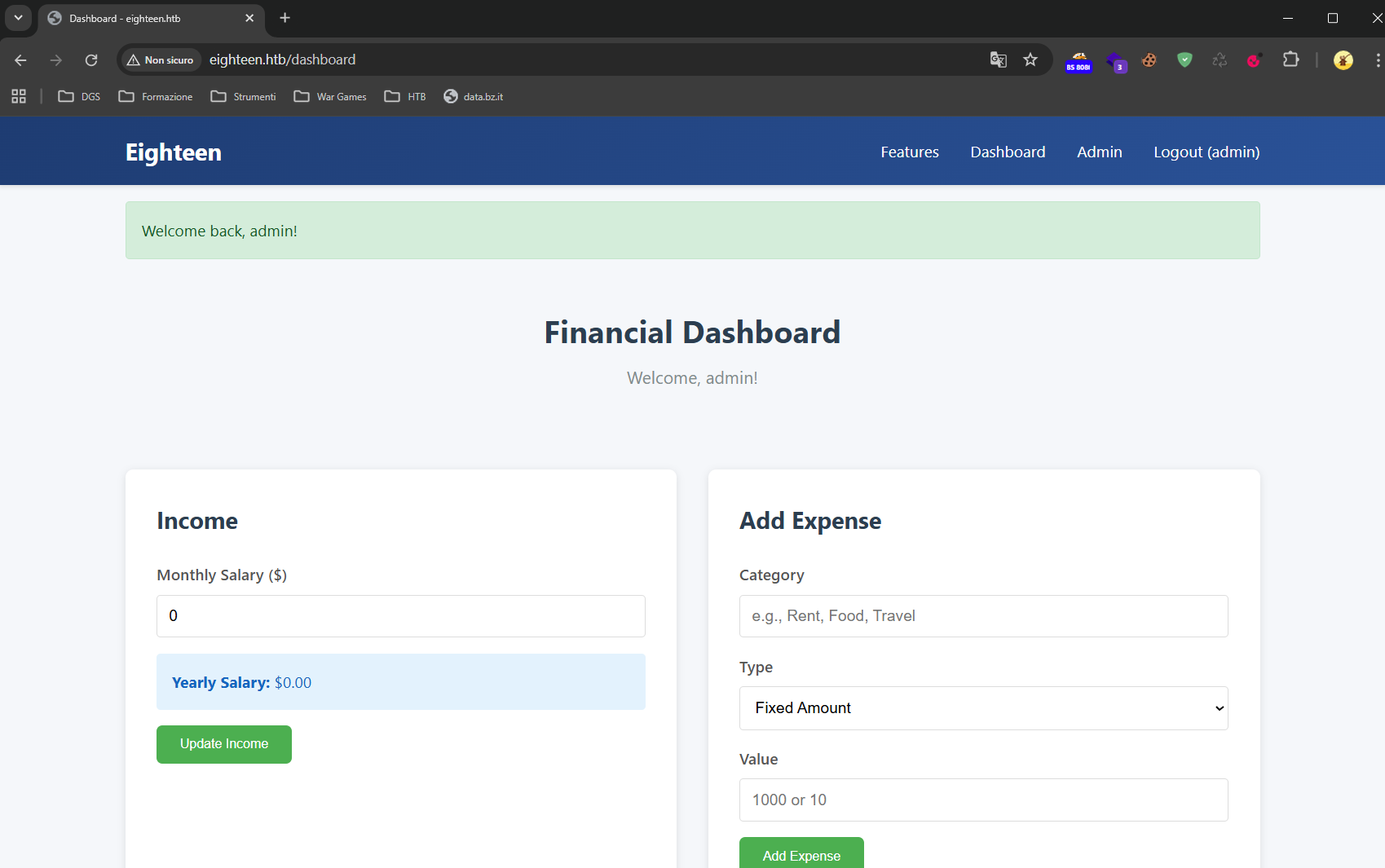Open the green shield ad blocker extension

pyautogui.click(x=1184, y=59)
